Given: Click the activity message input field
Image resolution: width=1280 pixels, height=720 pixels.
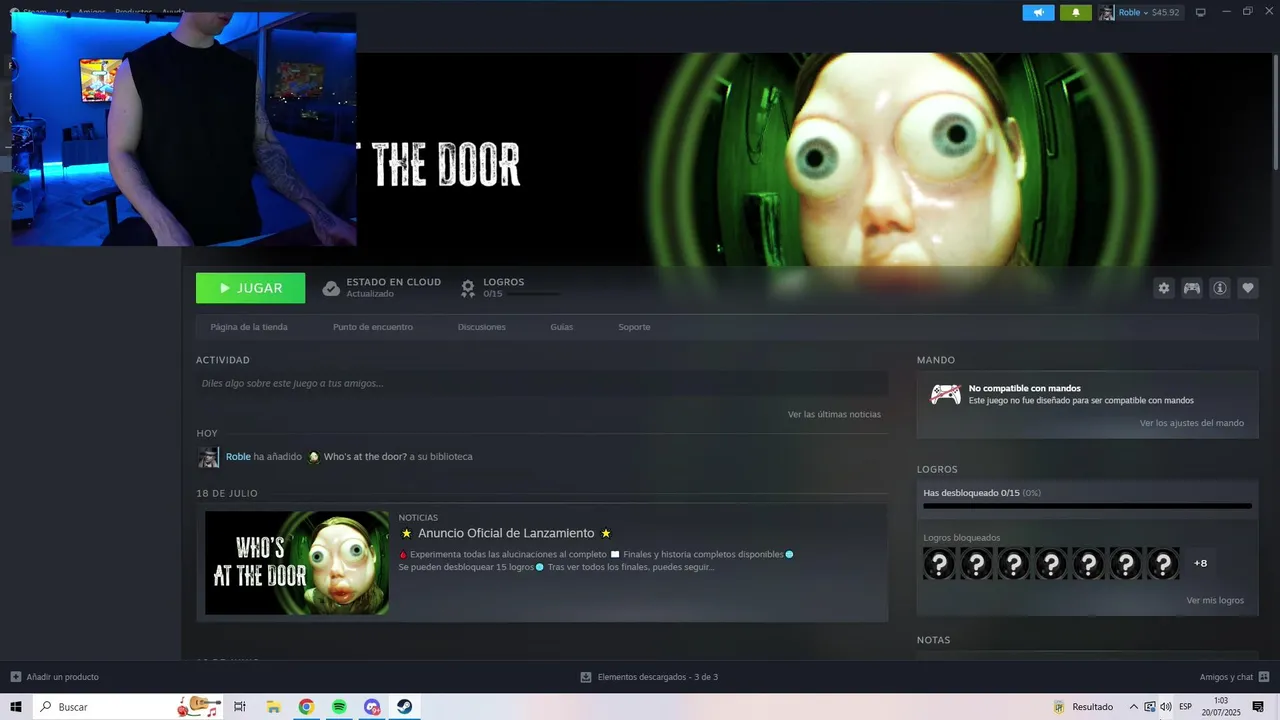Looking at the screenshot, I should pyautogui.click(x=541, y=383).
